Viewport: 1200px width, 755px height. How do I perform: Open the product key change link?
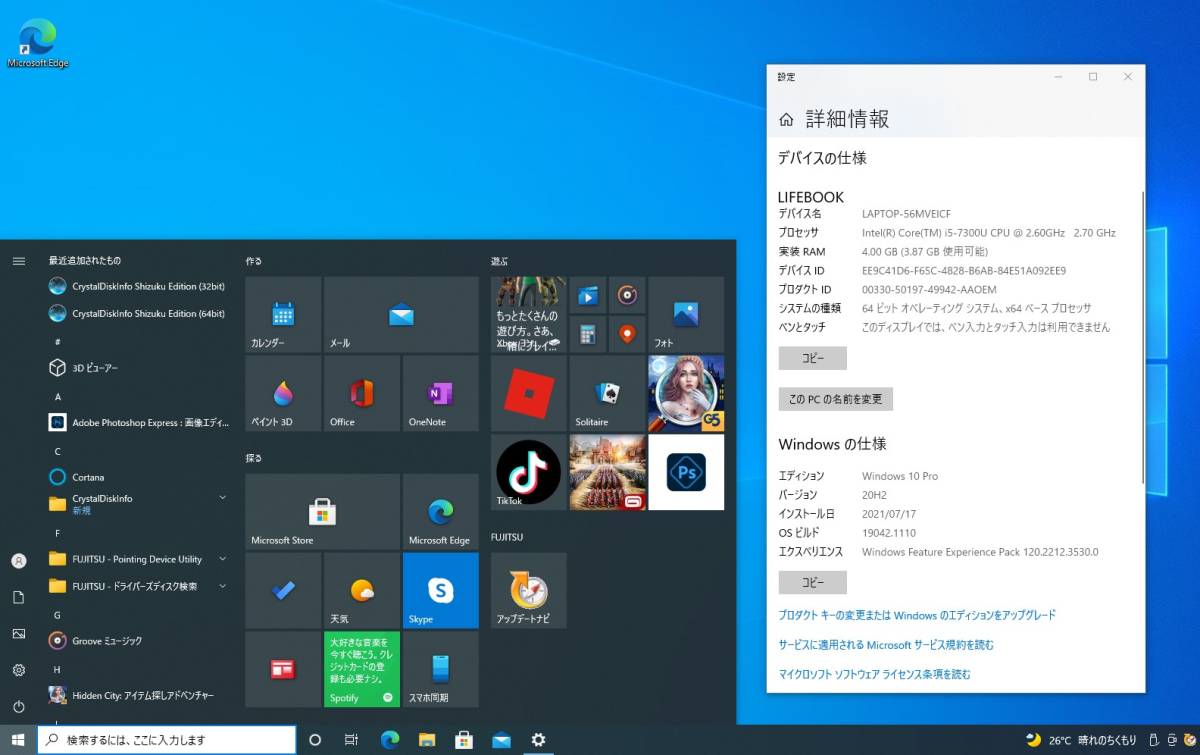pos(917,615)
